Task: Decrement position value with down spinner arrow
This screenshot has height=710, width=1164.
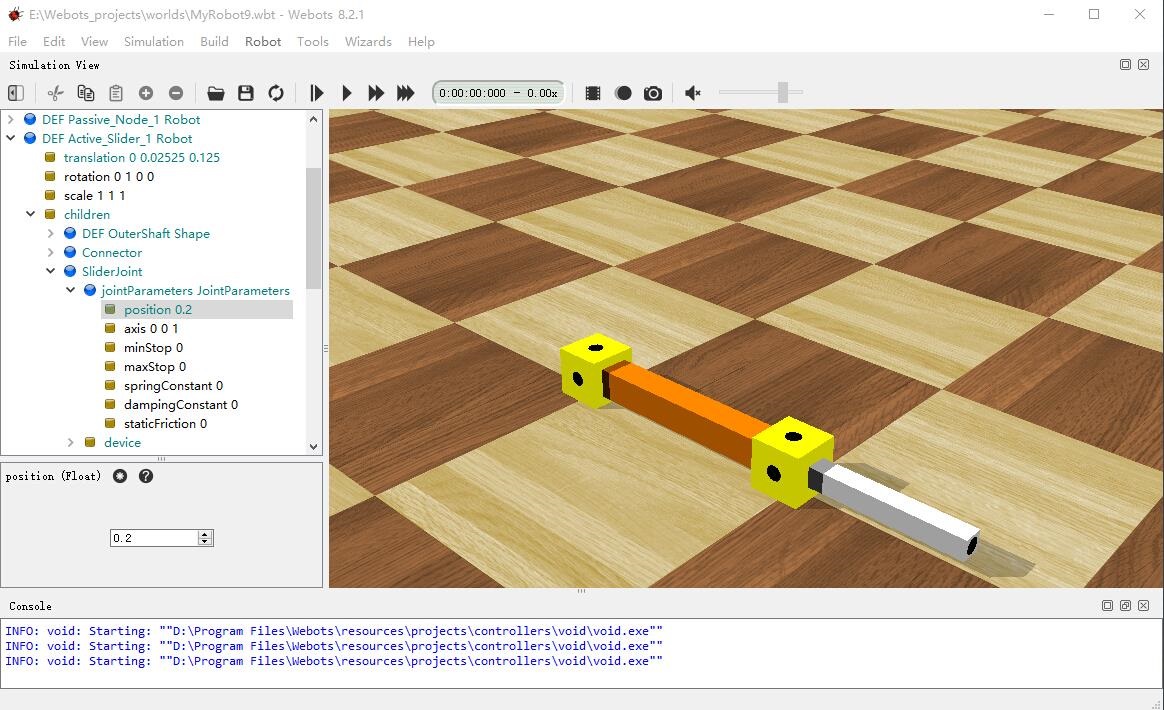Action: [205, 542]
